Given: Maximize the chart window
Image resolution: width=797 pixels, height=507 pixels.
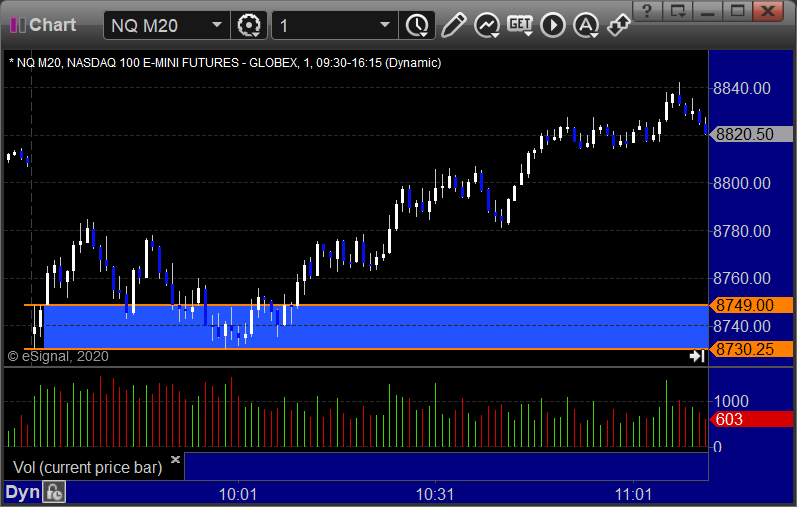Looking at the screenshot, I should point(738,10).
